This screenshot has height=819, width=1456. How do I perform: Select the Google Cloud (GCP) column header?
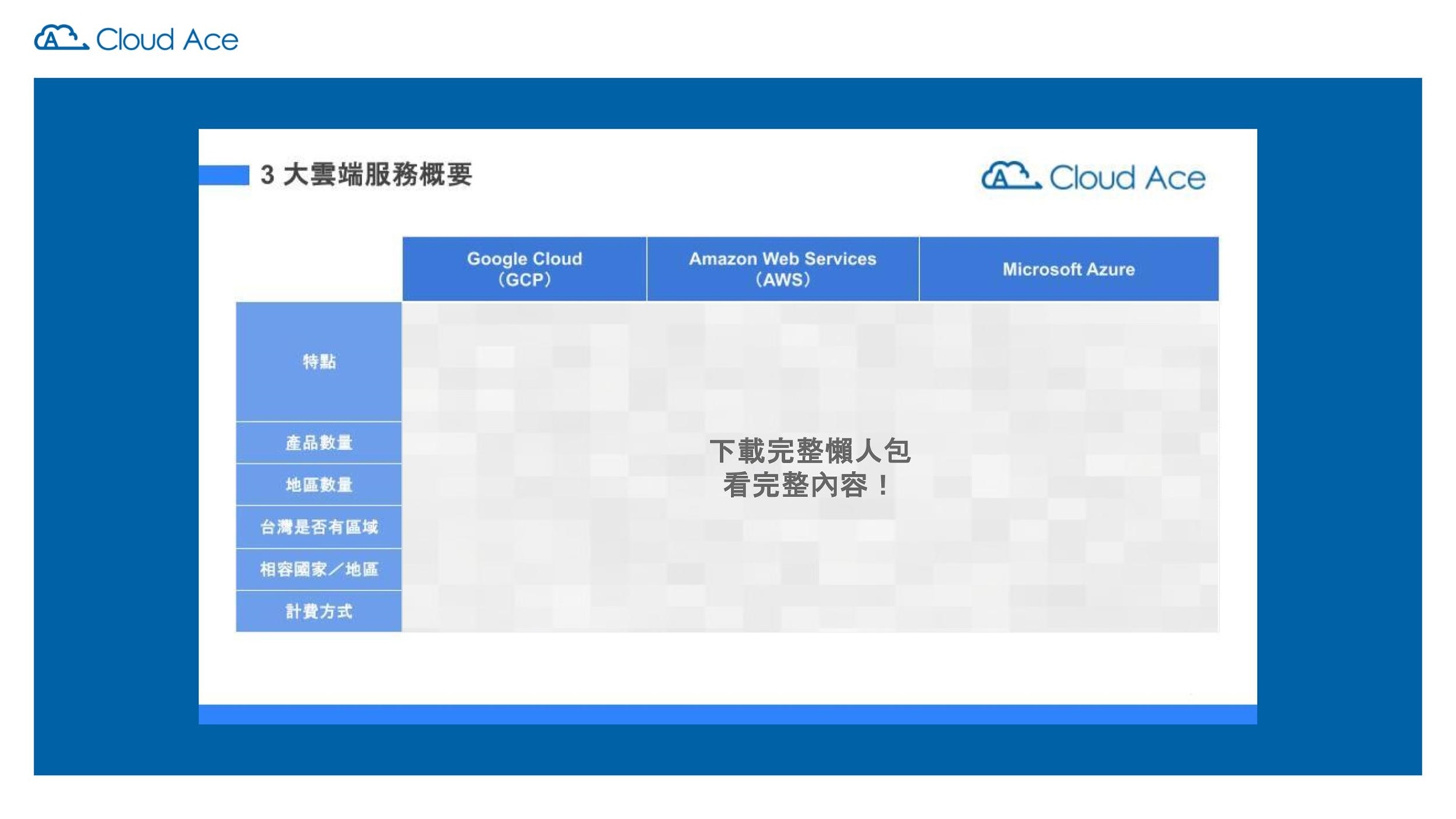pos(524,269)
